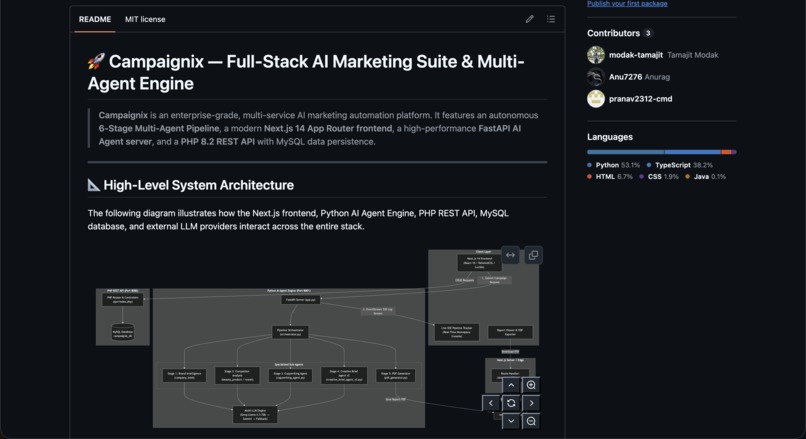Click Stage 1 Brand Intelligence node

[184, 375]
